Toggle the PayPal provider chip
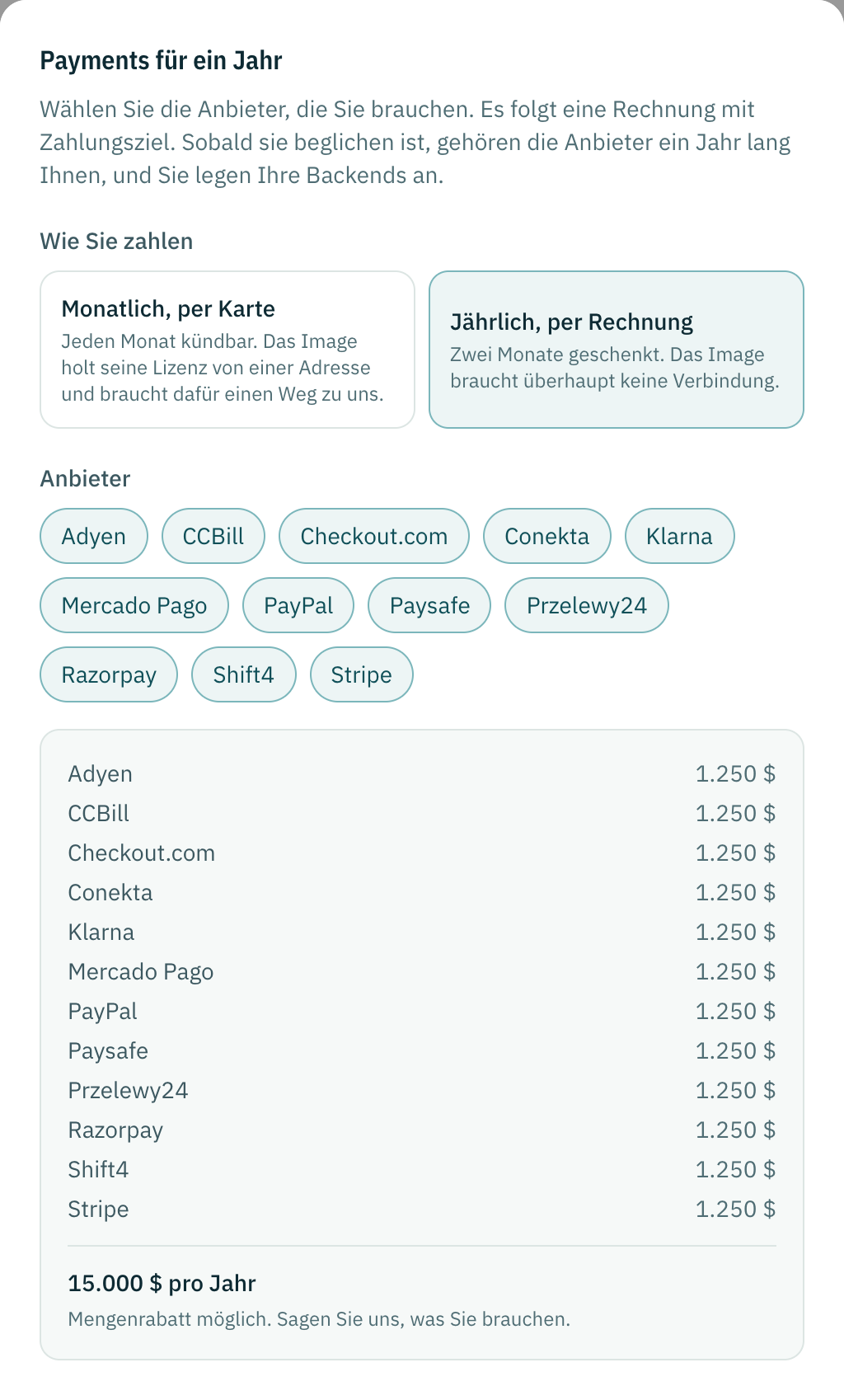The image size is (844, 1400). click(x=298, y=605)
